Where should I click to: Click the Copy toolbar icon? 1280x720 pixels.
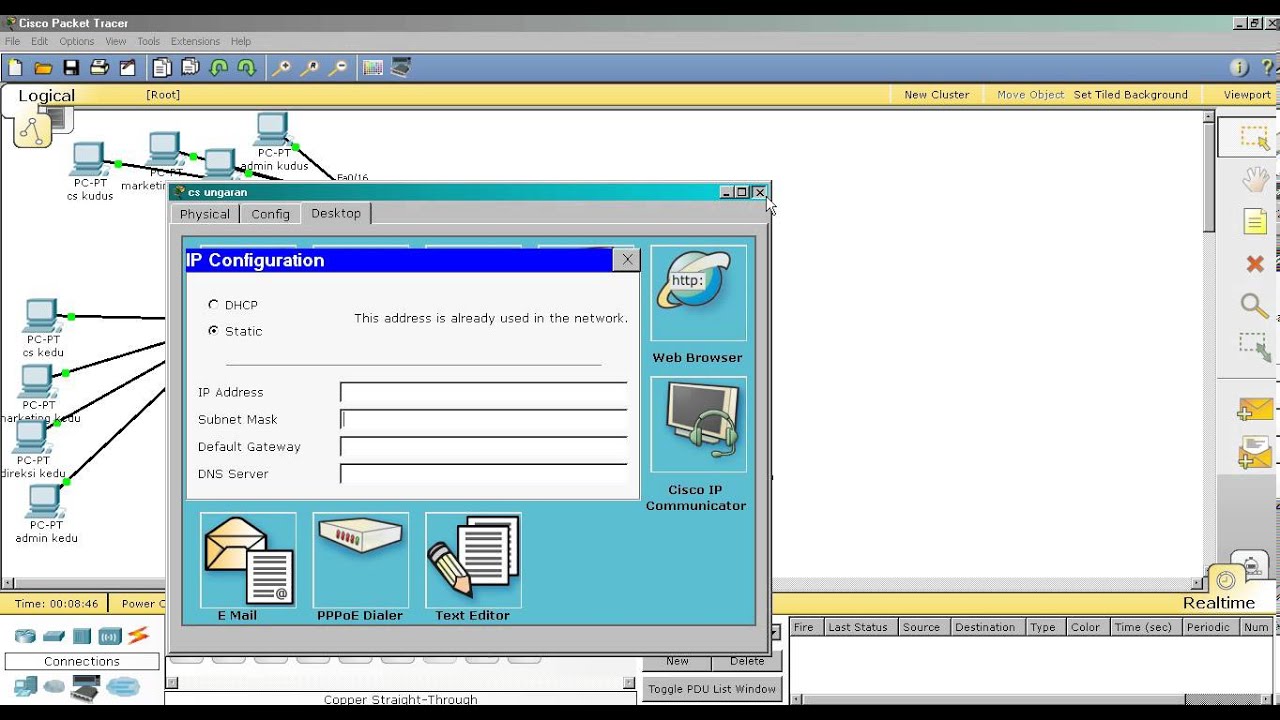pos(162,68)
